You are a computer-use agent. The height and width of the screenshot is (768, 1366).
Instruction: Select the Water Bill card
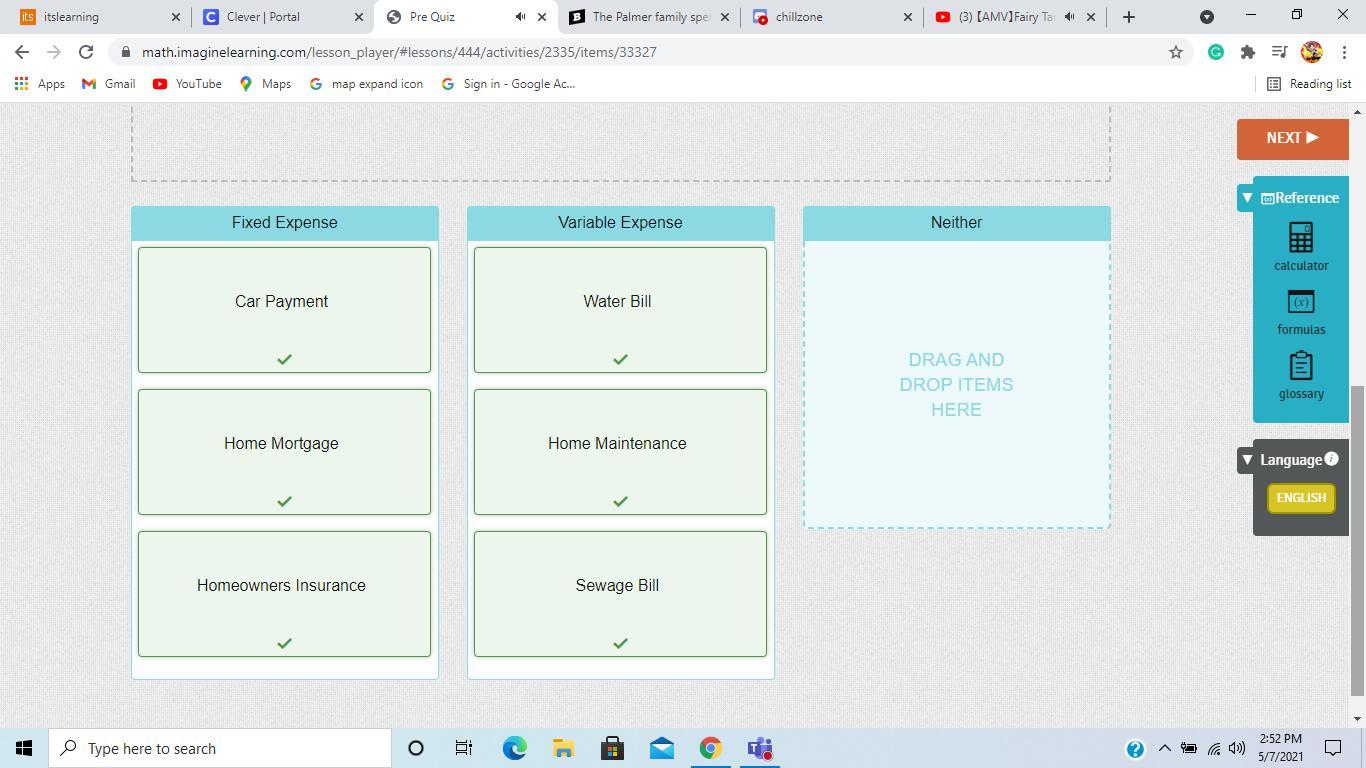point(620,310)
